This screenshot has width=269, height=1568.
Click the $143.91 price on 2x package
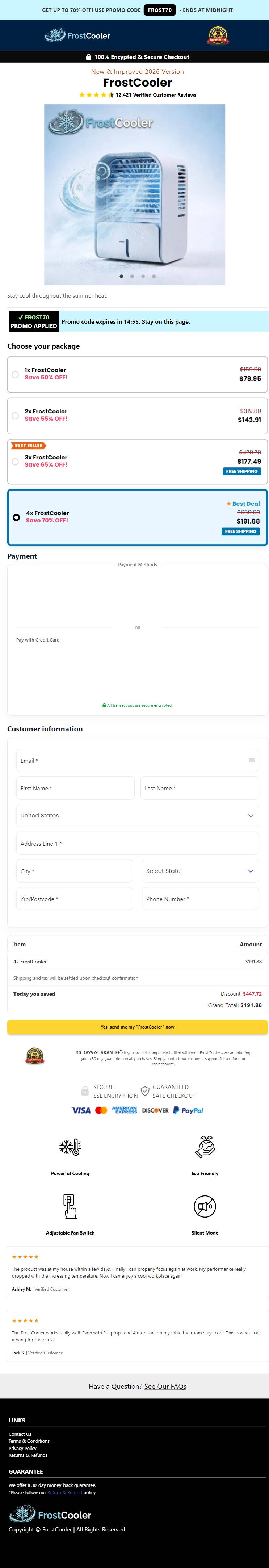tap(249, 420)
